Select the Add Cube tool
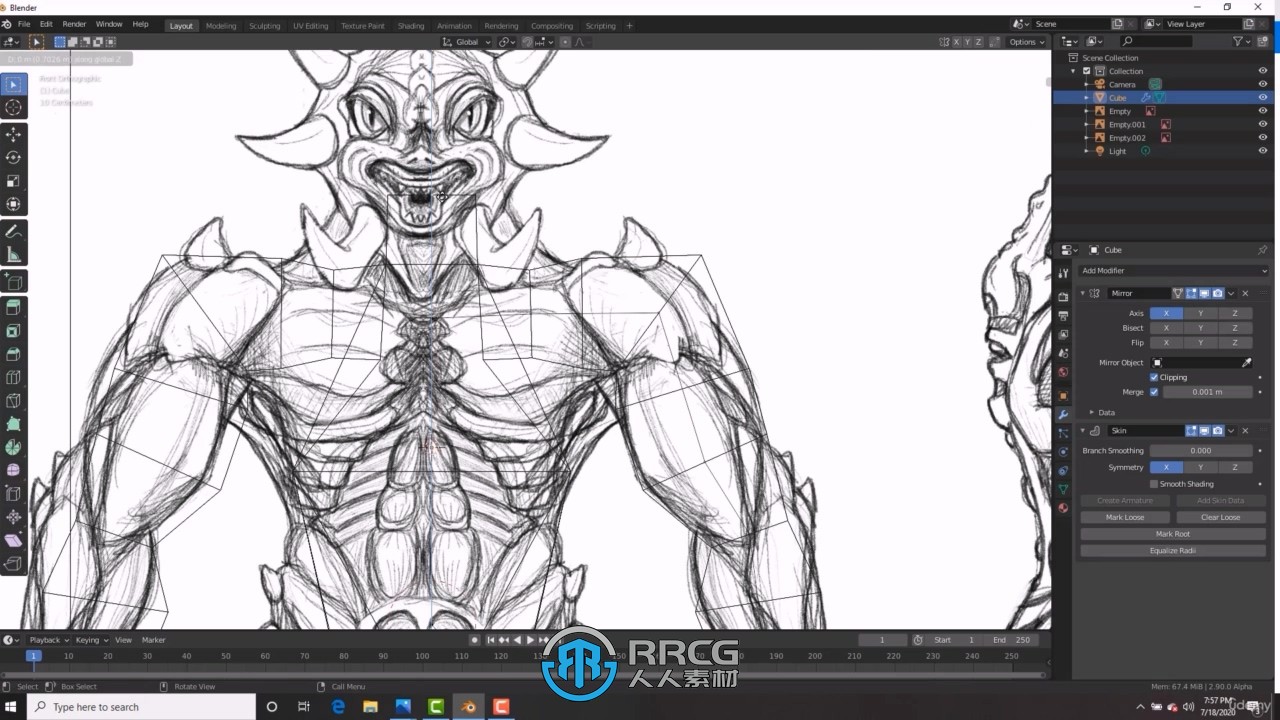Screen dimensions: 1280x720 13,281
